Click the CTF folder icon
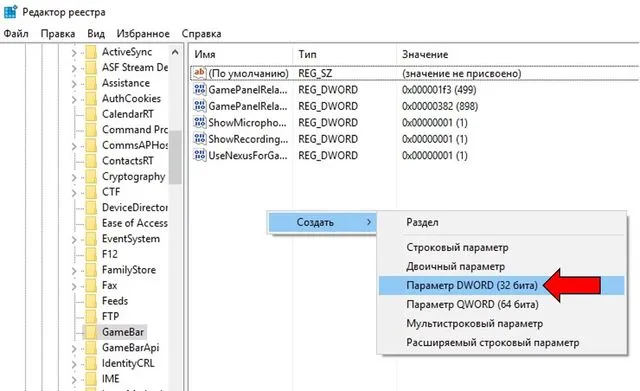Screen dimensions: 640x391 (91, 192)
